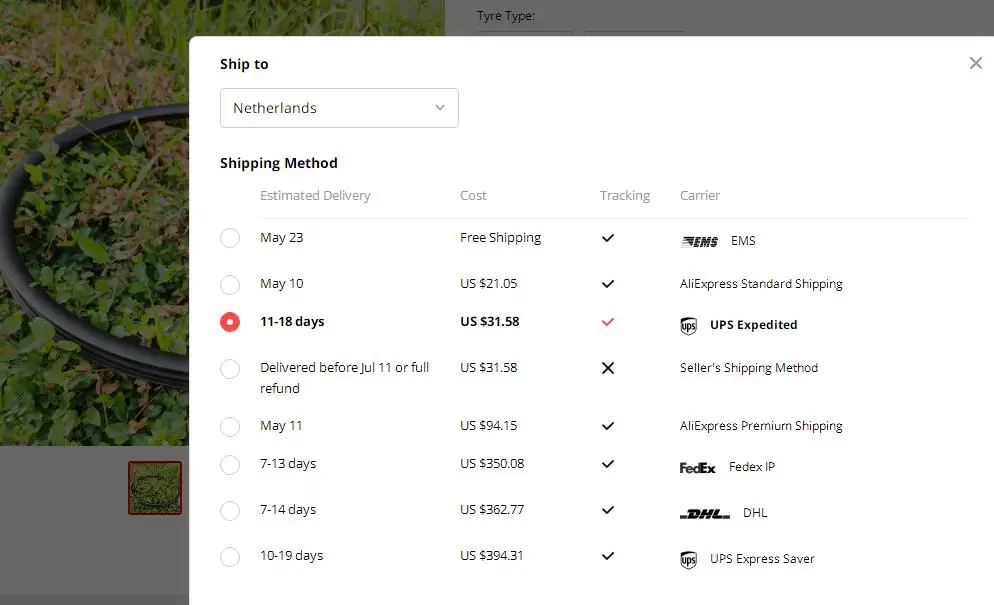Click the DHL carrier logo
The image size is (994, 605).
click(x=705, y=513)
